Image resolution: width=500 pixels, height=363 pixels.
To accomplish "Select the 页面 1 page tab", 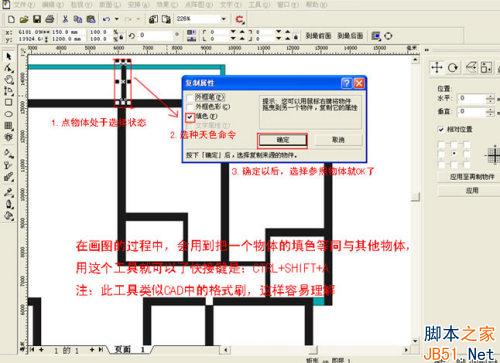I will click(x=130, y=350).
